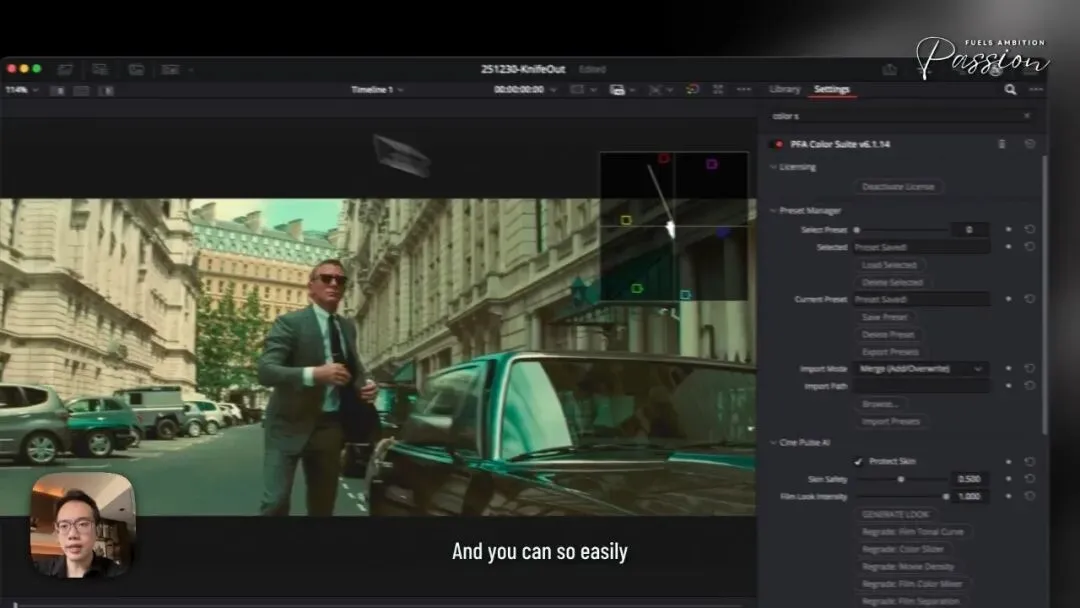
Task: Click the Skin Safety 0.500 value field
Action: coord(970,479)
